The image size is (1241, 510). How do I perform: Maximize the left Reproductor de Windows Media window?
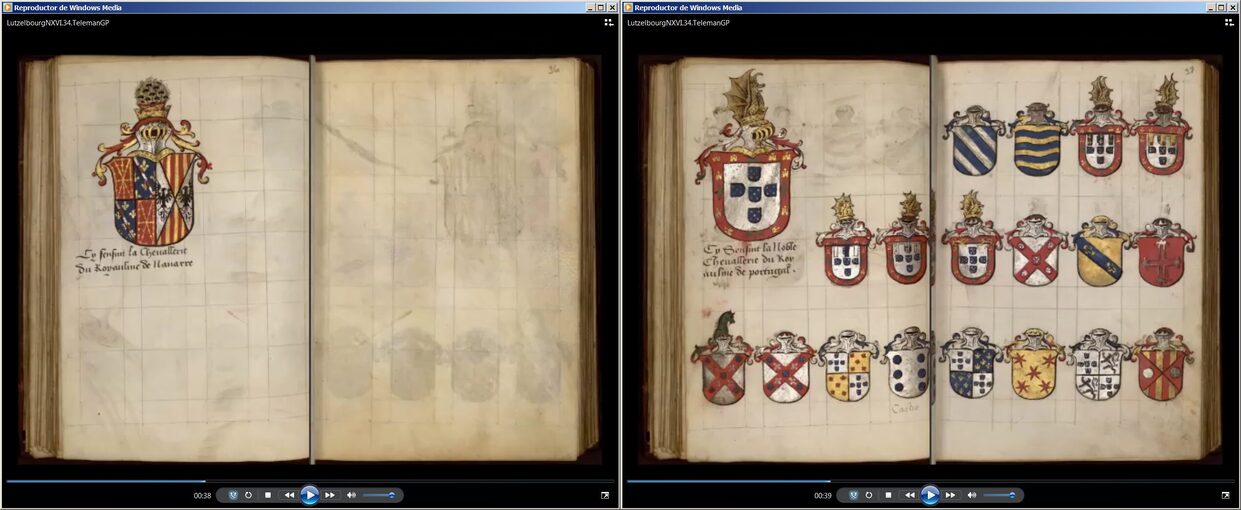coord(601,7)
